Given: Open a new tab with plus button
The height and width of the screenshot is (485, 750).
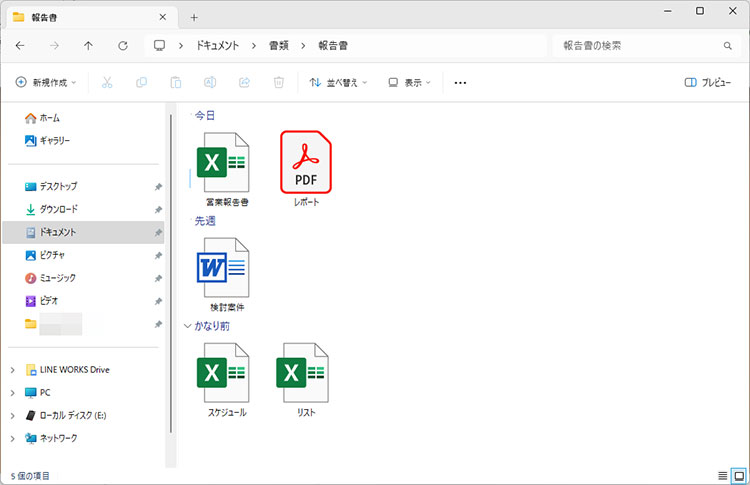Looking at the screenshot, I should point(194,17).
